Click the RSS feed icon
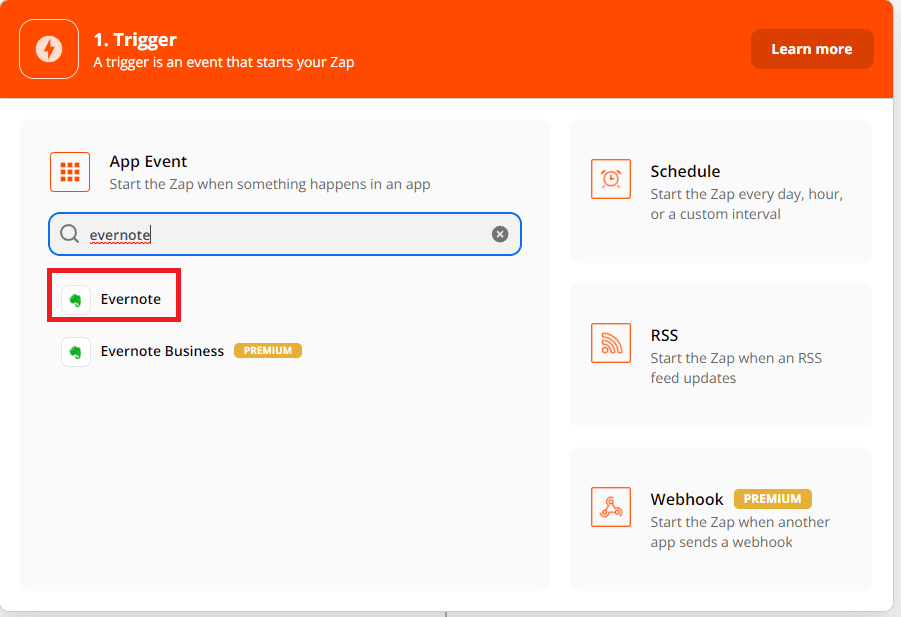This screenshot has height=617, width=901. click(x=610, y=343)
